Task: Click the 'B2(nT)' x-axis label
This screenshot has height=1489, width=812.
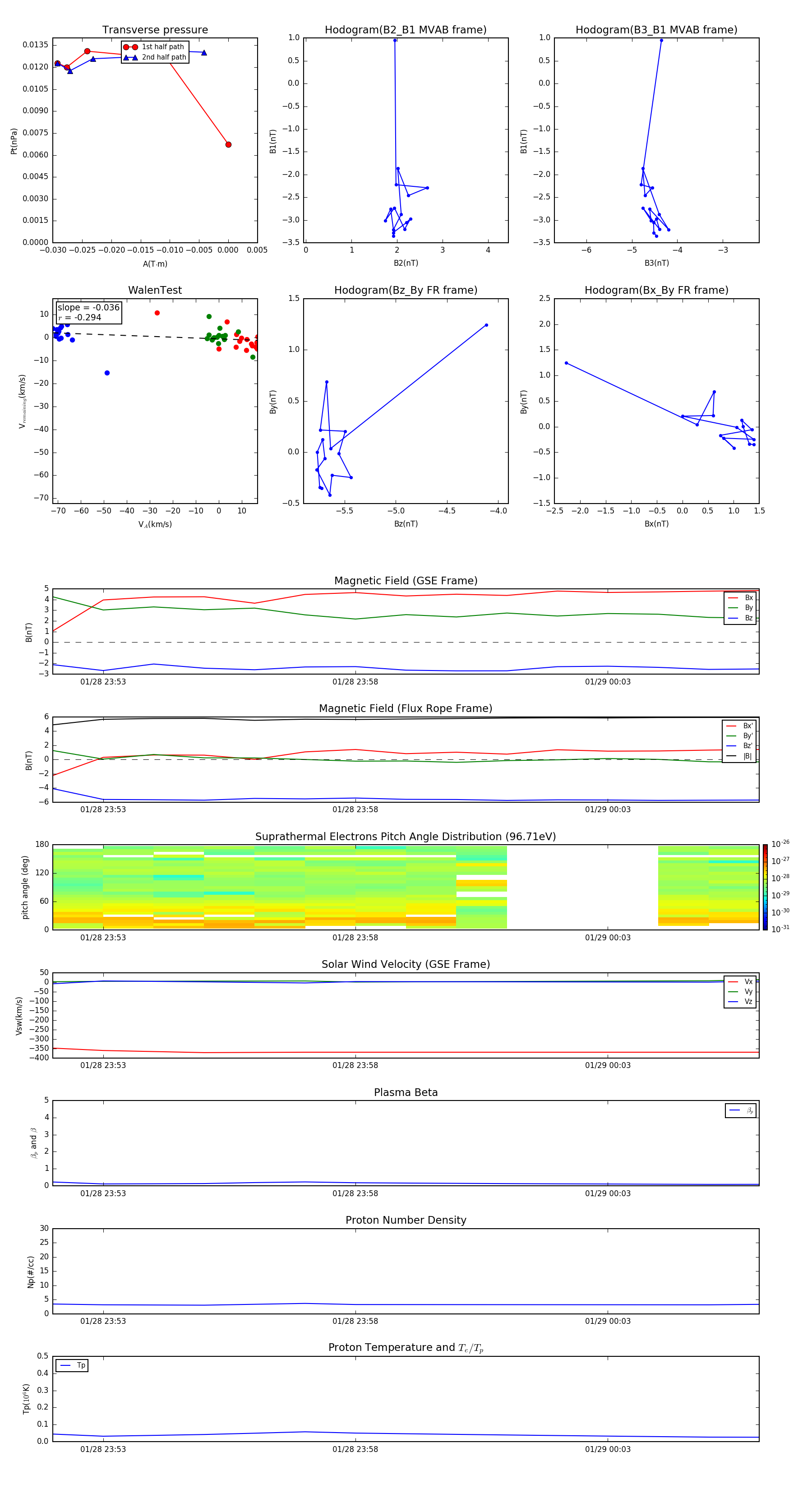Action: pos(406,263)
